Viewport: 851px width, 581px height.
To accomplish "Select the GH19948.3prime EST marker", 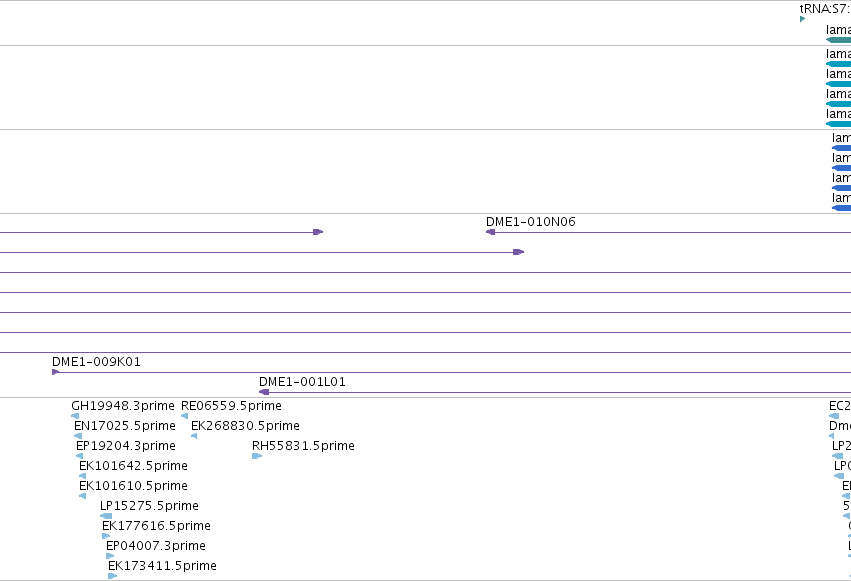I will 75,416.
